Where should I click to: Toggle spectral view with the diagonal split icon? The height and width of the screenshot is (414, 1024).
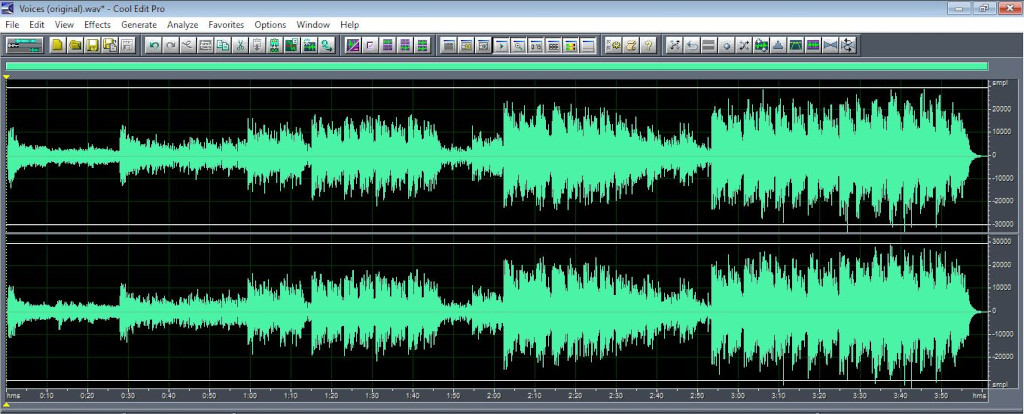[x=353, y=45]
